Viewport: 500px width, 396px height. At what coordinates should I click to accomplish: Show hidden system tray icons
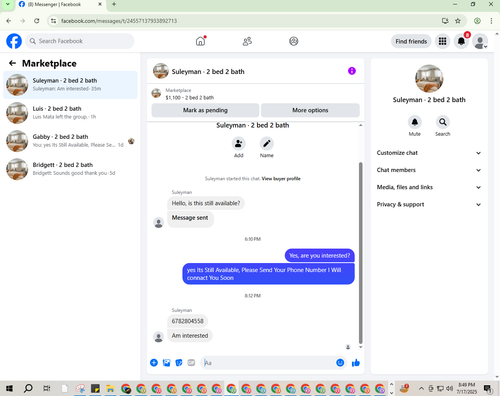421,388
